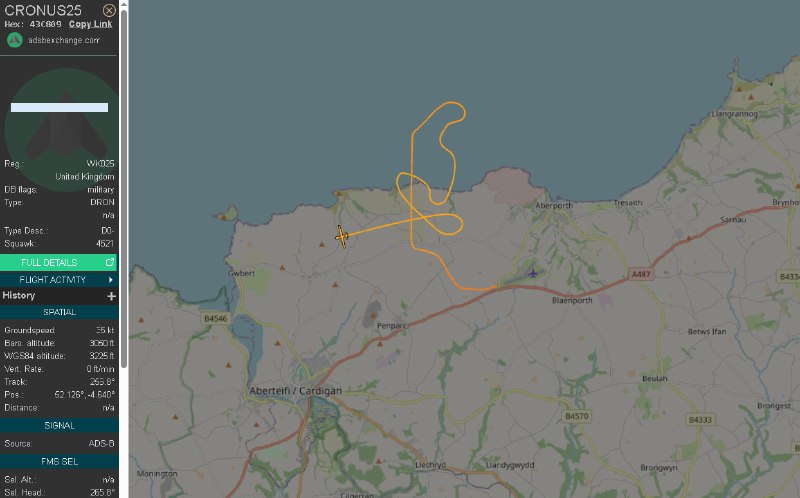Click the Aberteifi / Cardigan map label
Image resolution: width=800 pixels, height=498 pixels.
(x=295, y=391)
